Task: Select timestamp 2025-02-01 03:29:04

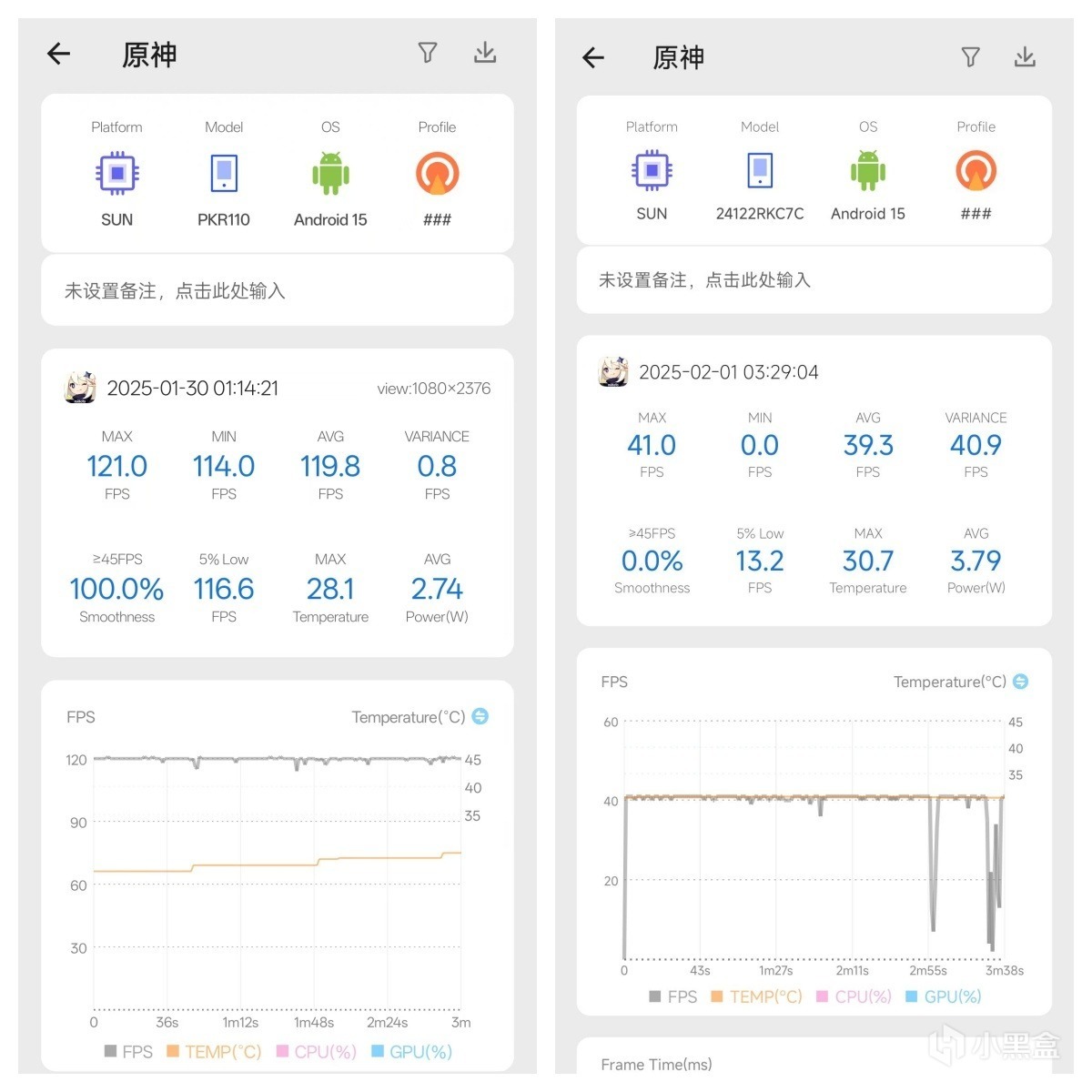Action: [x=729, y=372]
